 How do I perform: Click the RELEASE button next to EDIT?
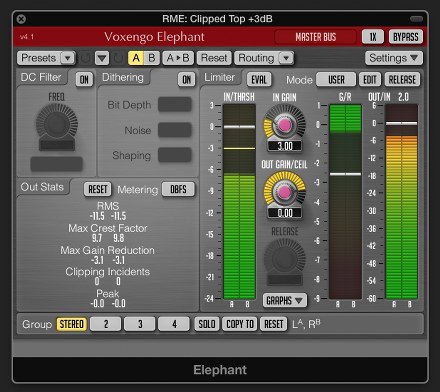tap(402, 79)
